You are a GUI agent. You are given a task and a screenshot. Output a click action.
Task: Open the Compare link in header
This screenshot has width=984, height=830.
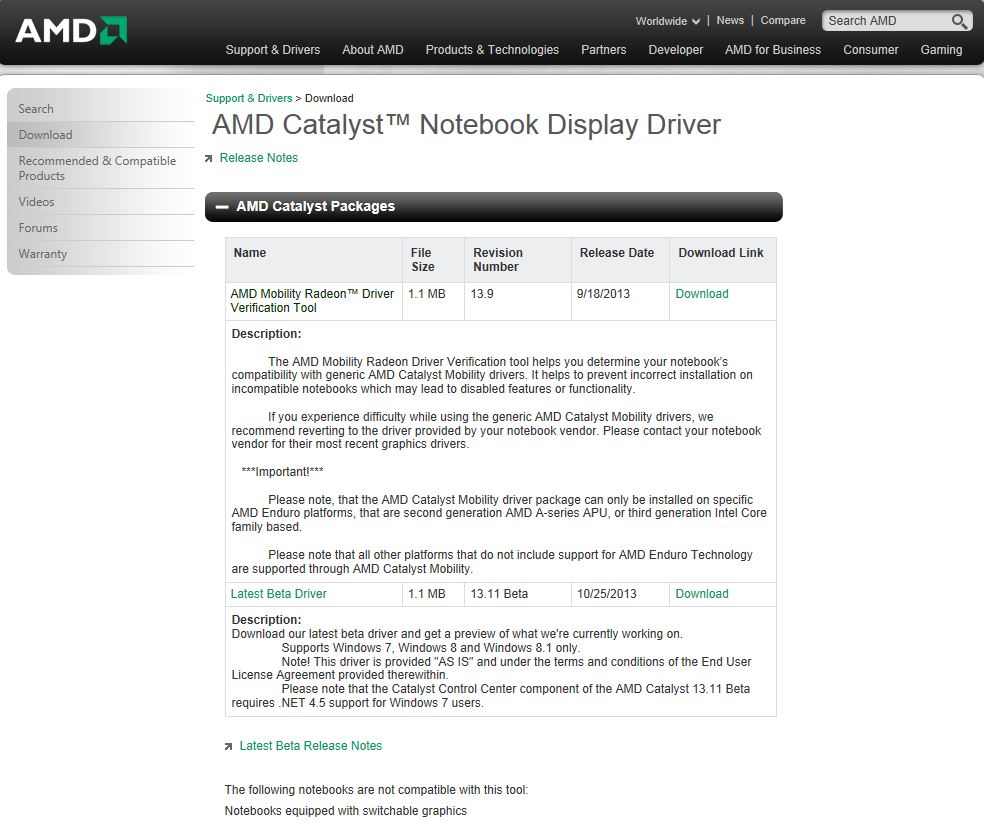(783, 20)
